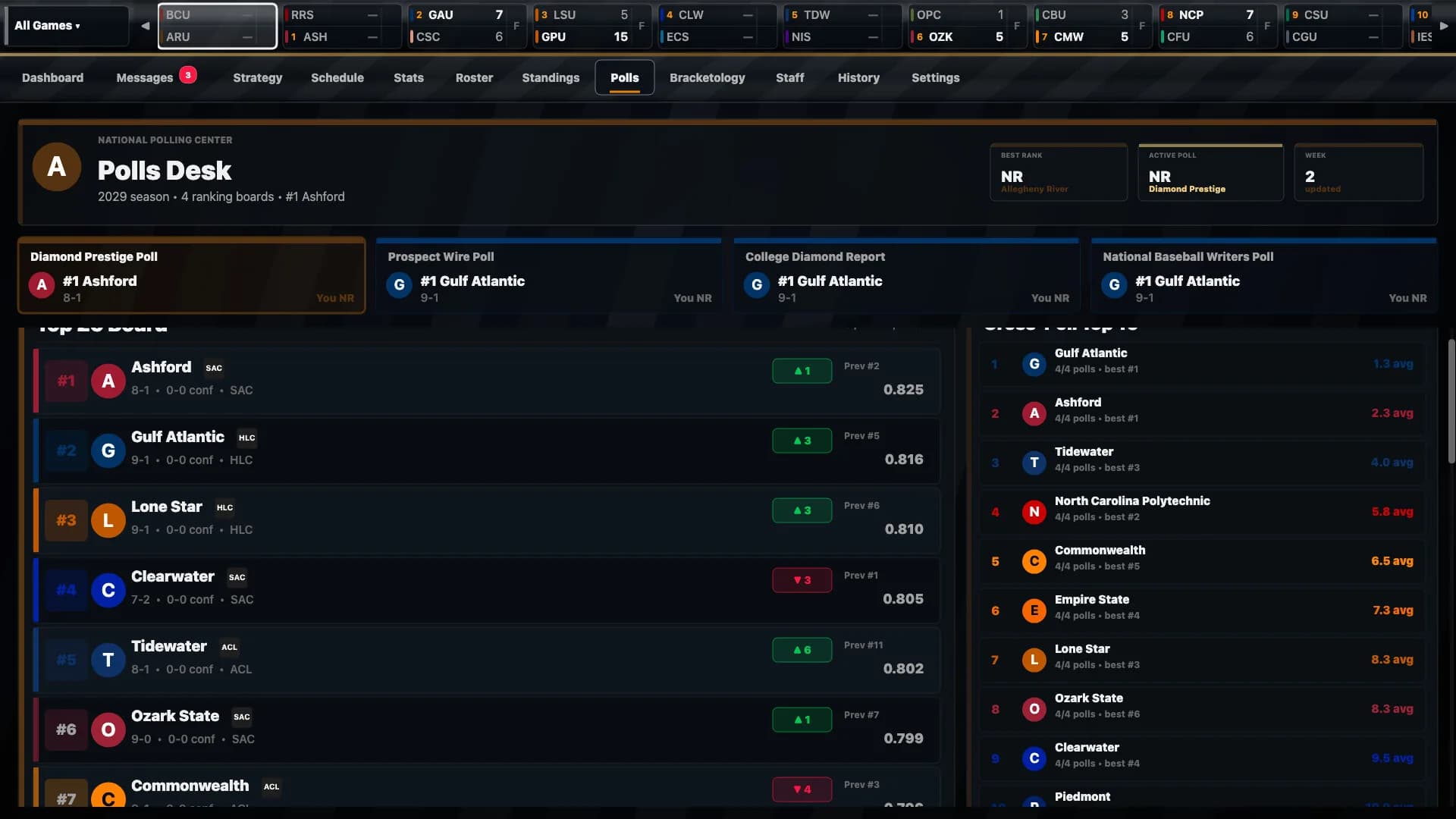This screenshot has height=819, width=1456.
Task: Open the GAU vs CSC final score
Action: tap(467, 26)
